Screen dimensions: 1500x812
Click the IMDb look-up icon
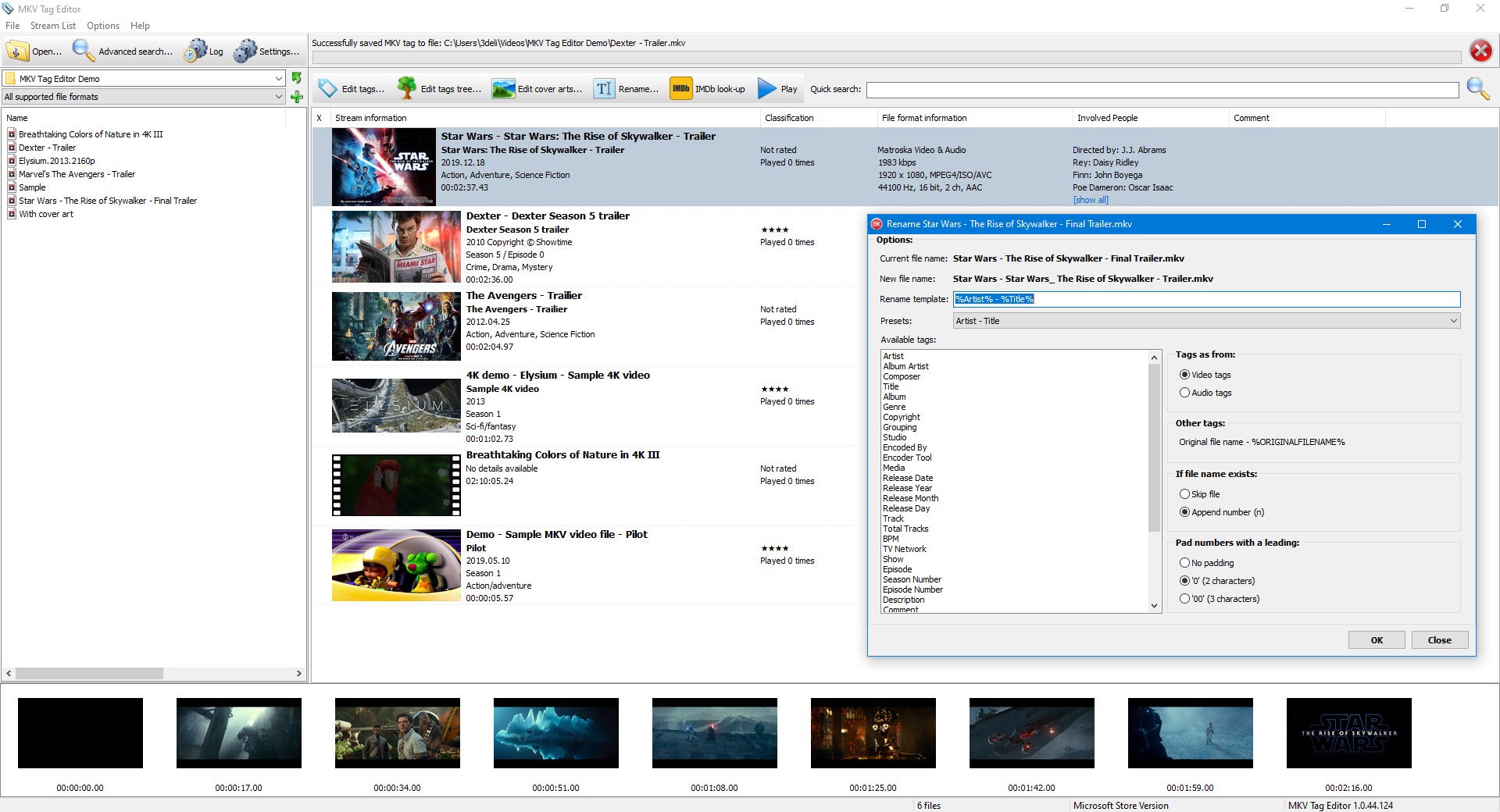click(681, 88)
